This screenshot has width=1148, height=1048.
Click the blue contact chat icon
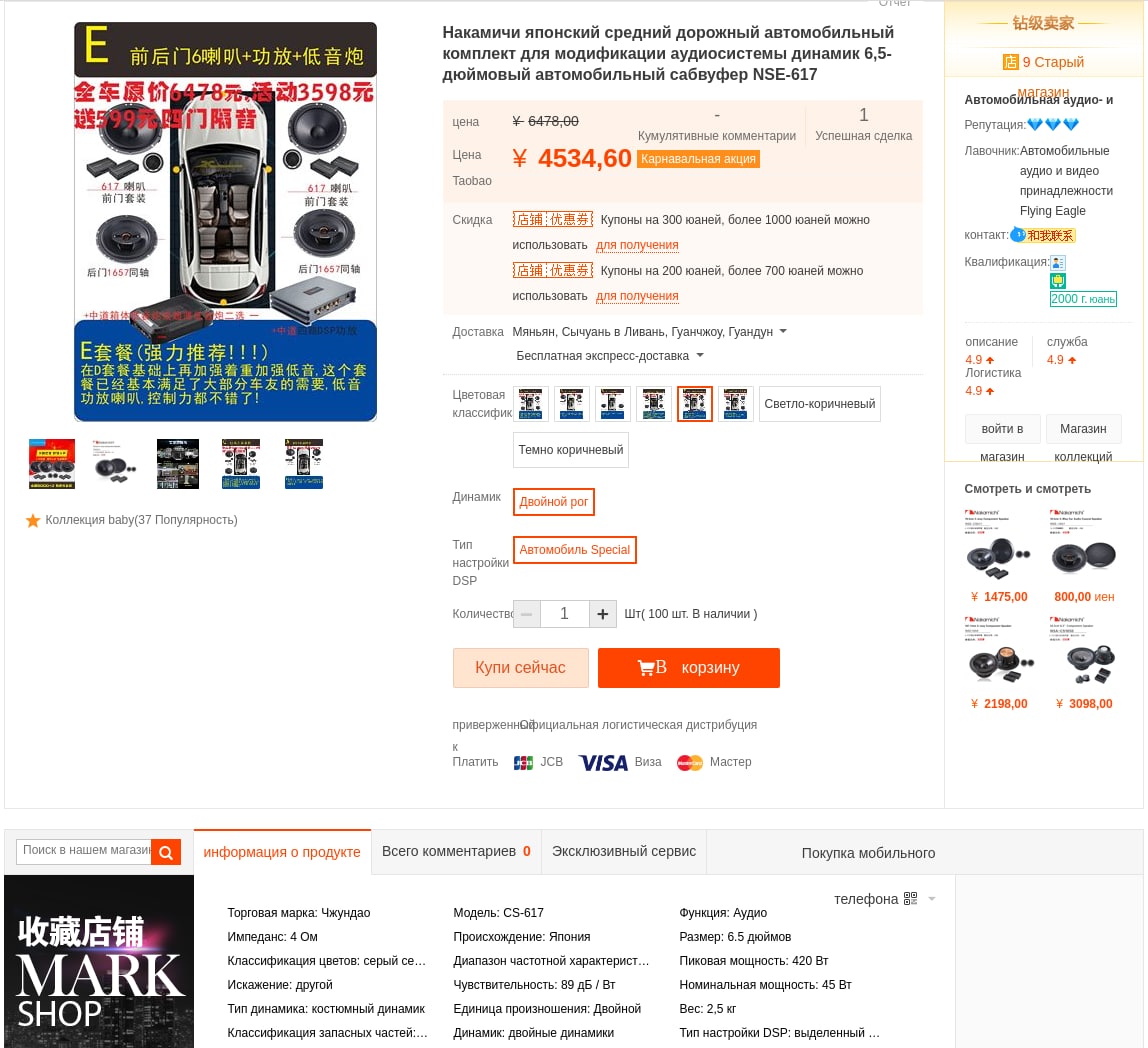pos(1018,235)
